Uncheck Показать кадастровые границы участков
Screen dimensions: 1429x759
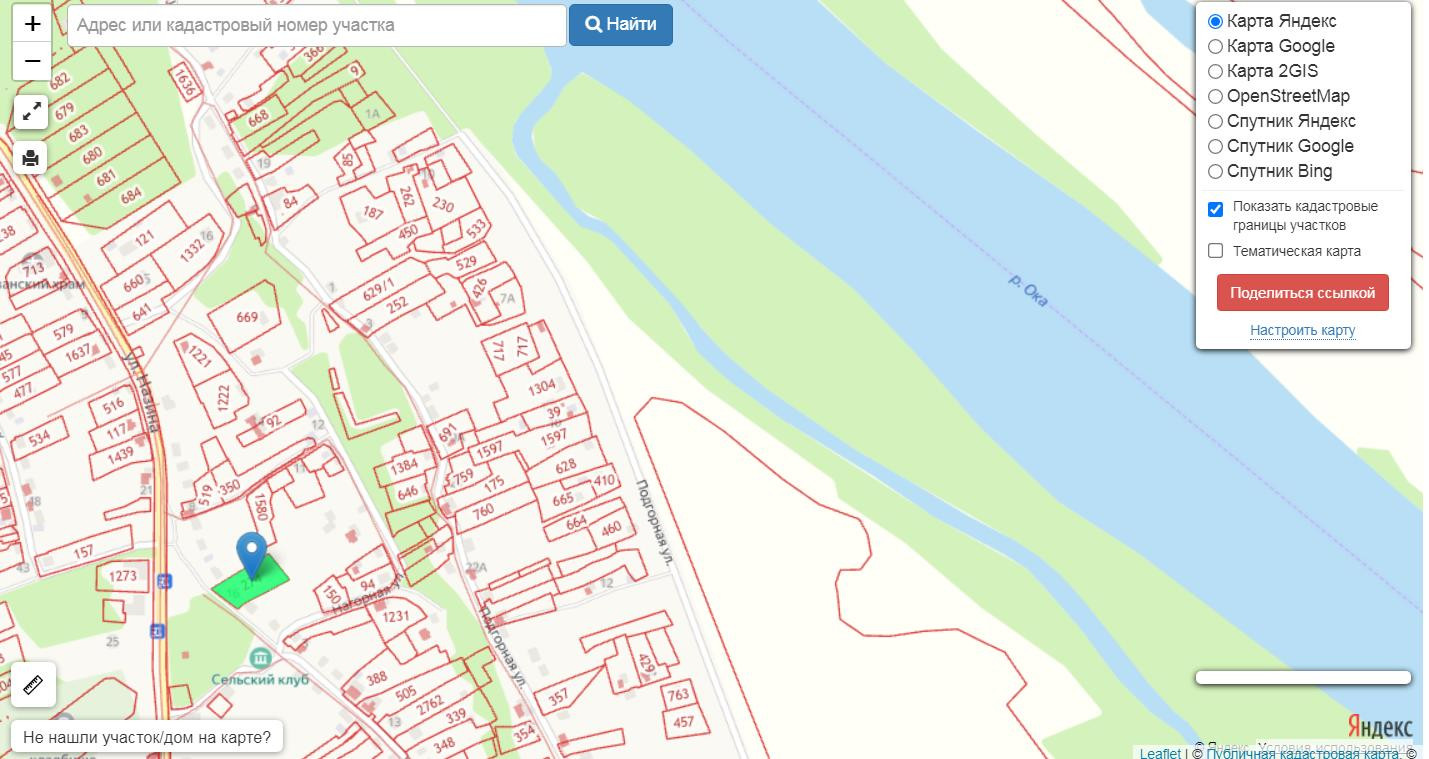[1216, 209]
